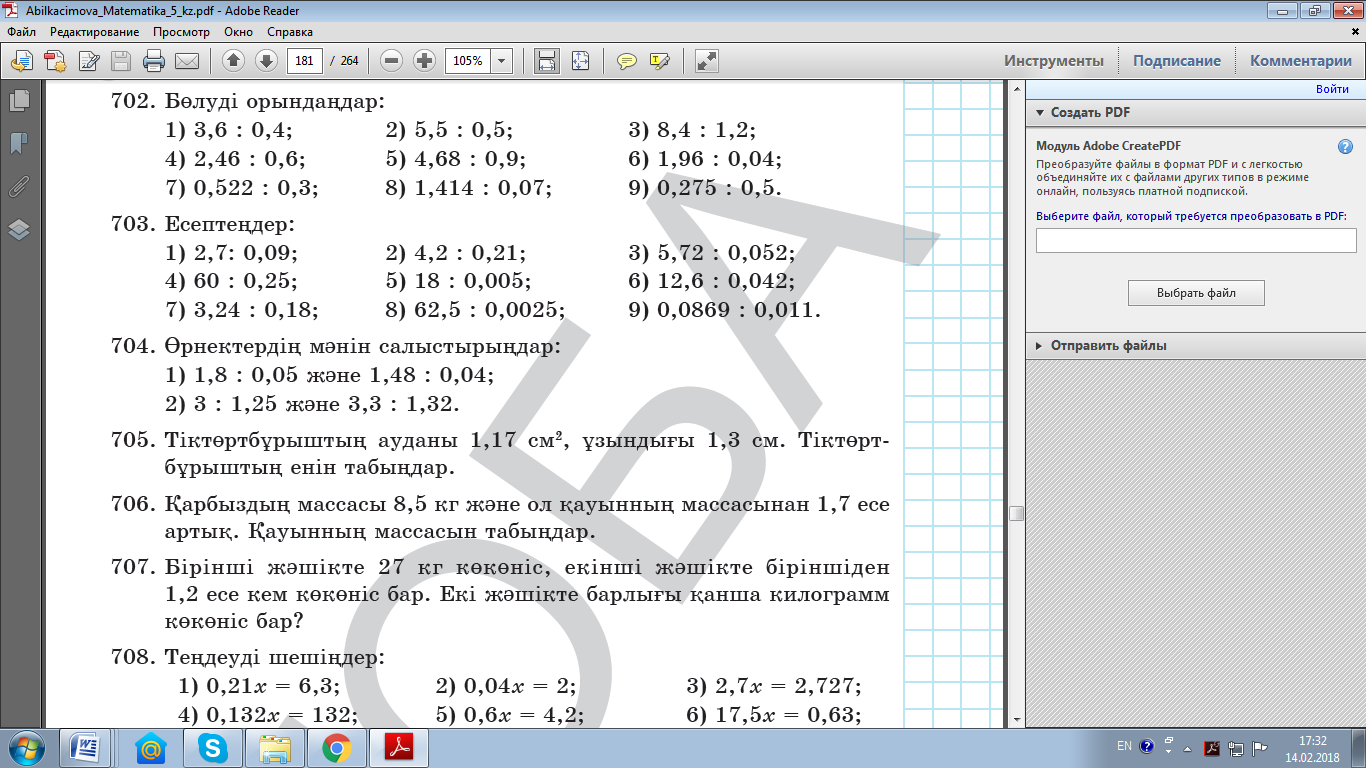Open the Mail.ru Agent taskbar icon

pos(151,748)
